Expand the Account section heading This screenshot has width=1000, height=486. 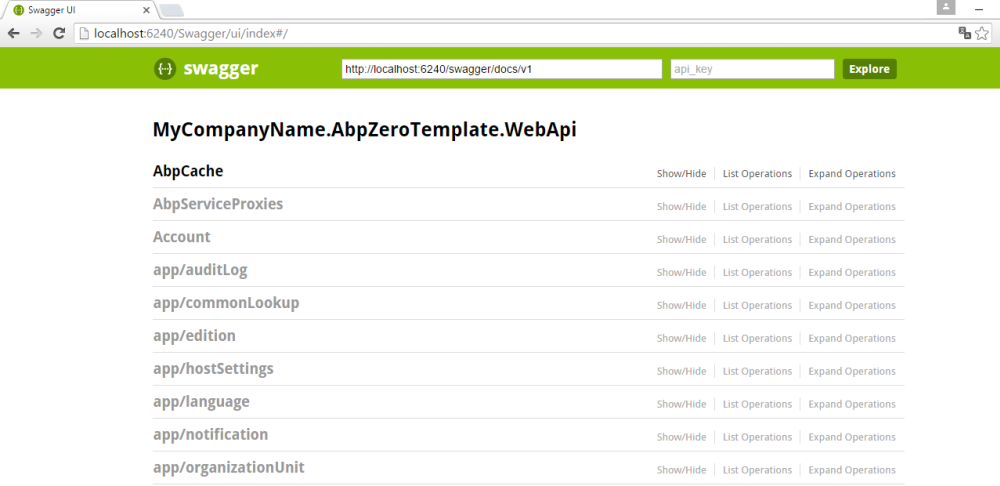pyautogui.click(x=182, y=237)
